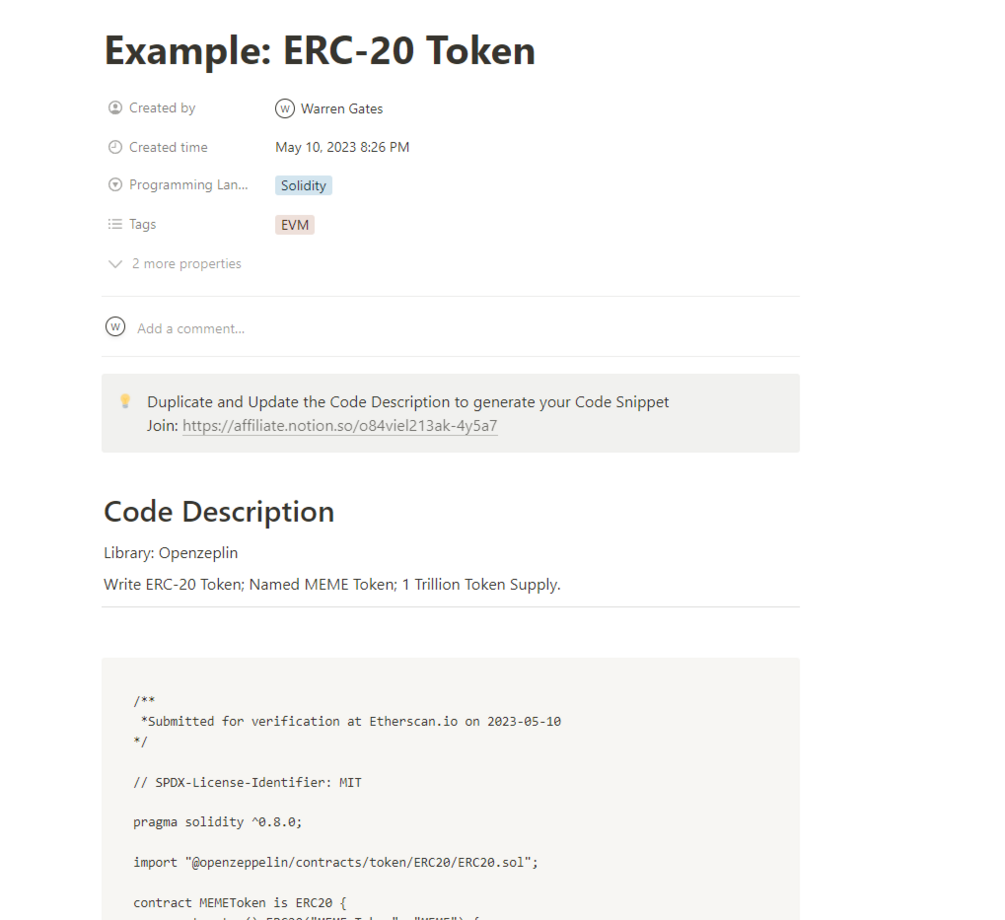Click the W avatar in the comment row
Viewport: 1005px width, 920px height.
tap(116, 327)
